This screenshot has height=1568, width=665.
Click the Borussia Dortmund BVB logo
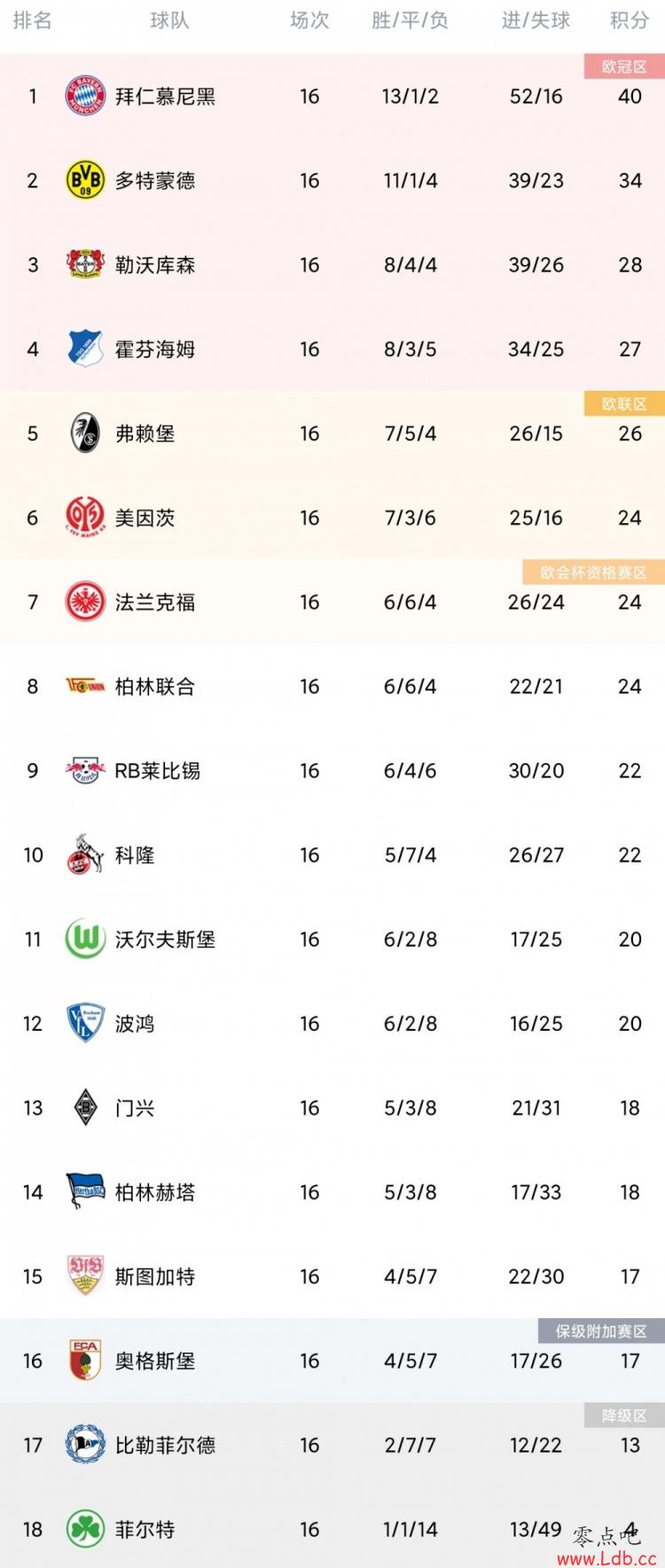point(85,180)
